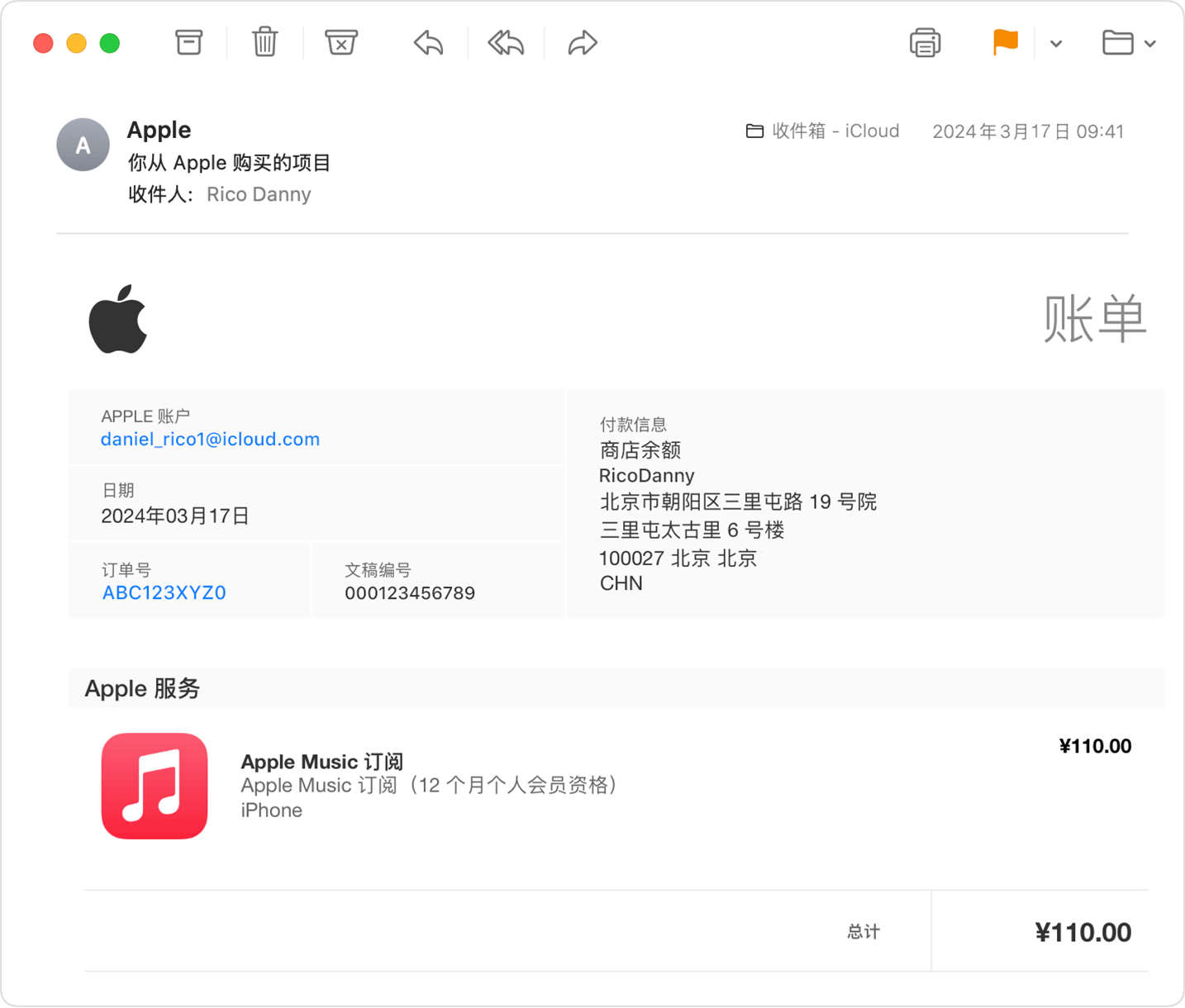Click the 订单号 label
Viewport: 1185px width, 1008px height.
click(126, 570)
